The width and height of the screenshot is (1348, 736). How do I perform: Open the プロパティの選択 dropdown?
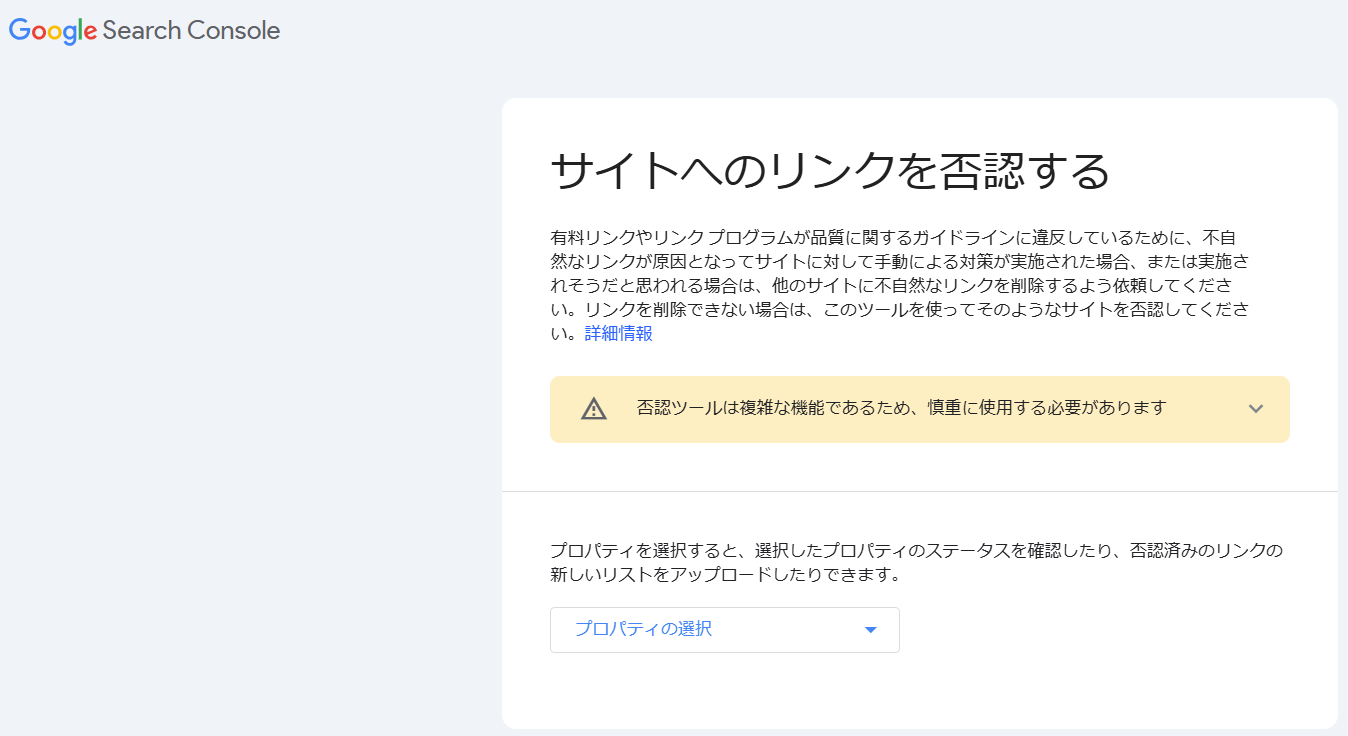[x=724, y=630]
